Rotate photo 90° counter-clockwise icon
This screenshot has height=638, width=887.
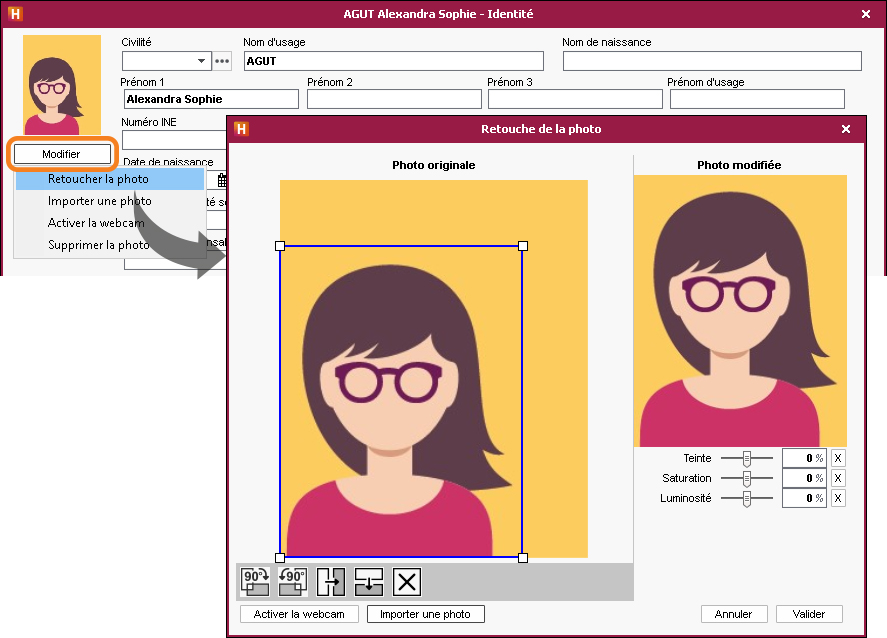pos(292,582)
